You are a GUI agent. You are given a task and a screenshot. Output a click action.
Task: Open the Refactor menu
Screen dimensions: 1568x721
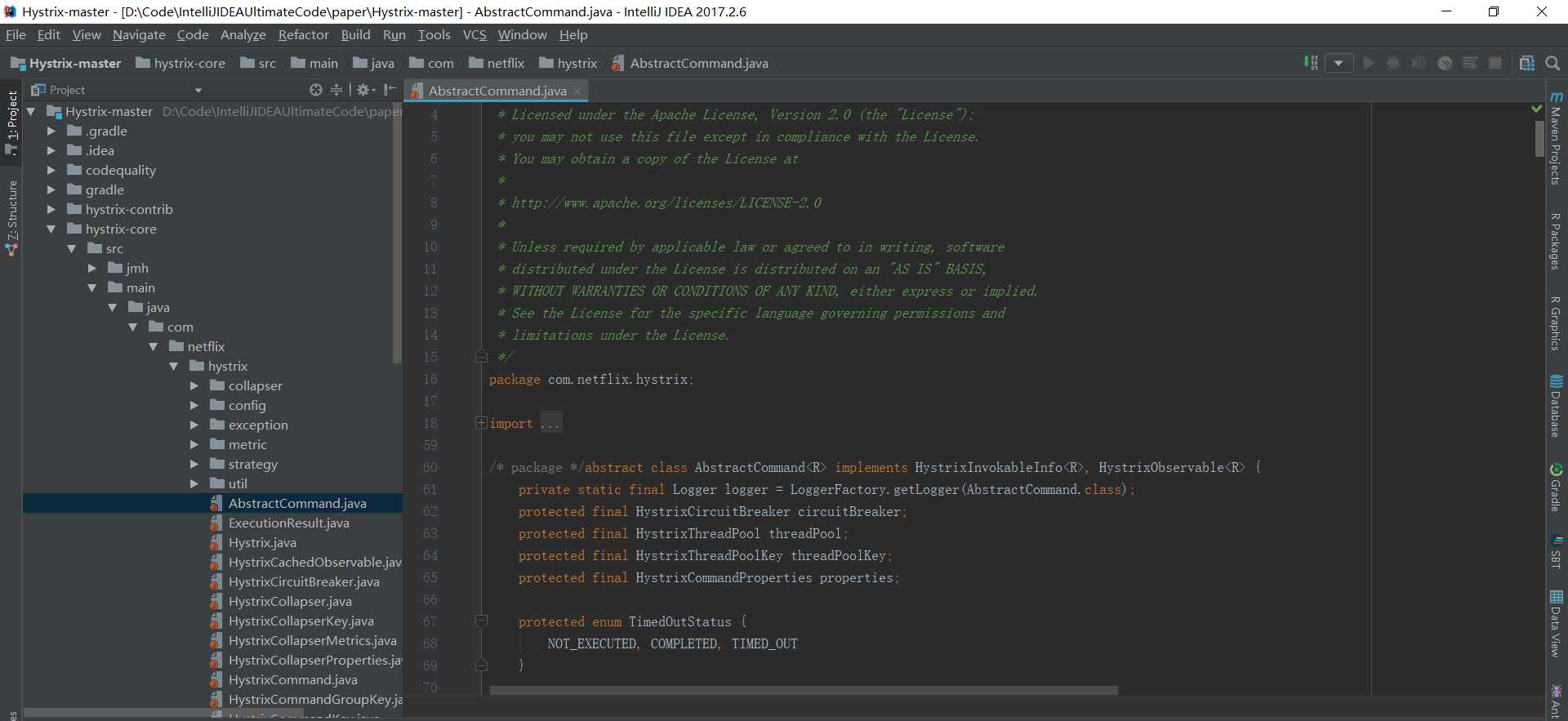click(x=303, y=34)
